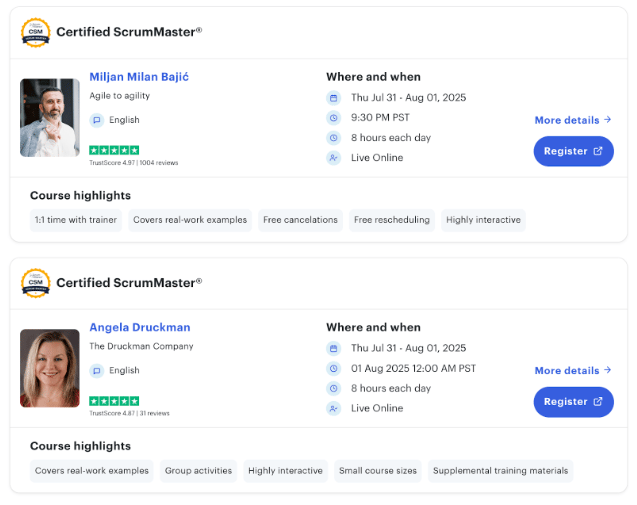Screen dimensions: 637x505
Task: Select the 1:1 time with trainer tag
Action: [76, 220]
